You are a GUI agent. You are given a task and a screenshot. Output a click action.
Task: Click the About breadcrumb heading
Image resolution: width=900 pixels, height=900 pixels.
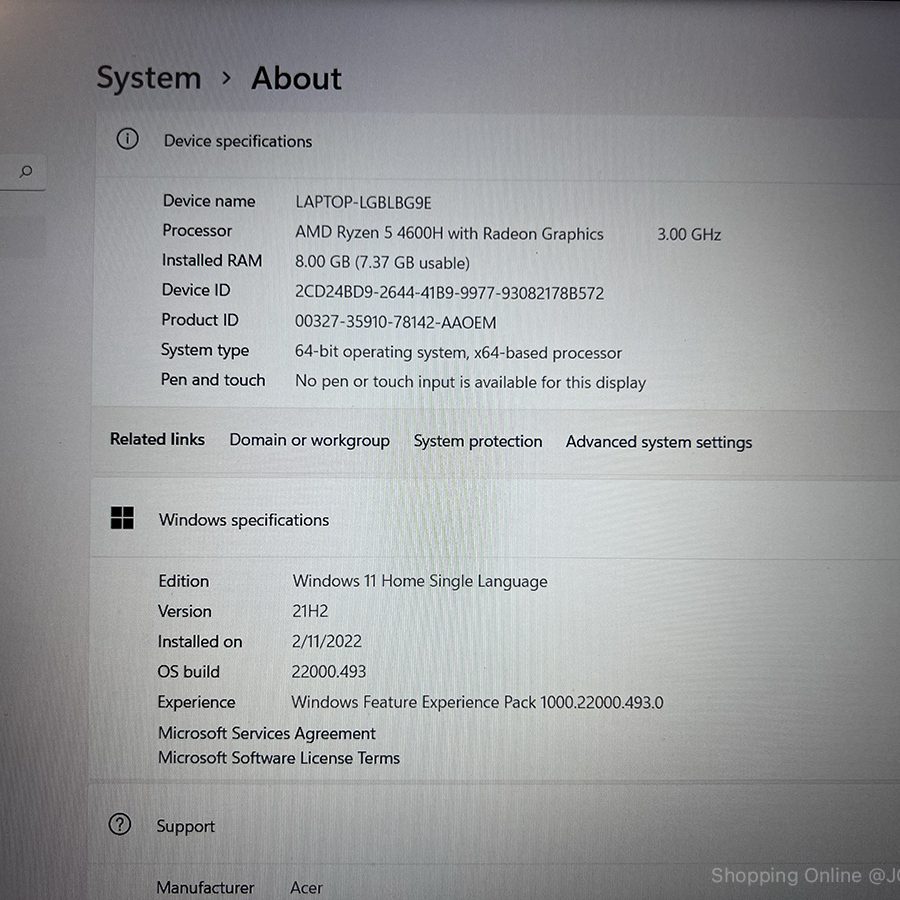(x=296, y=78)
